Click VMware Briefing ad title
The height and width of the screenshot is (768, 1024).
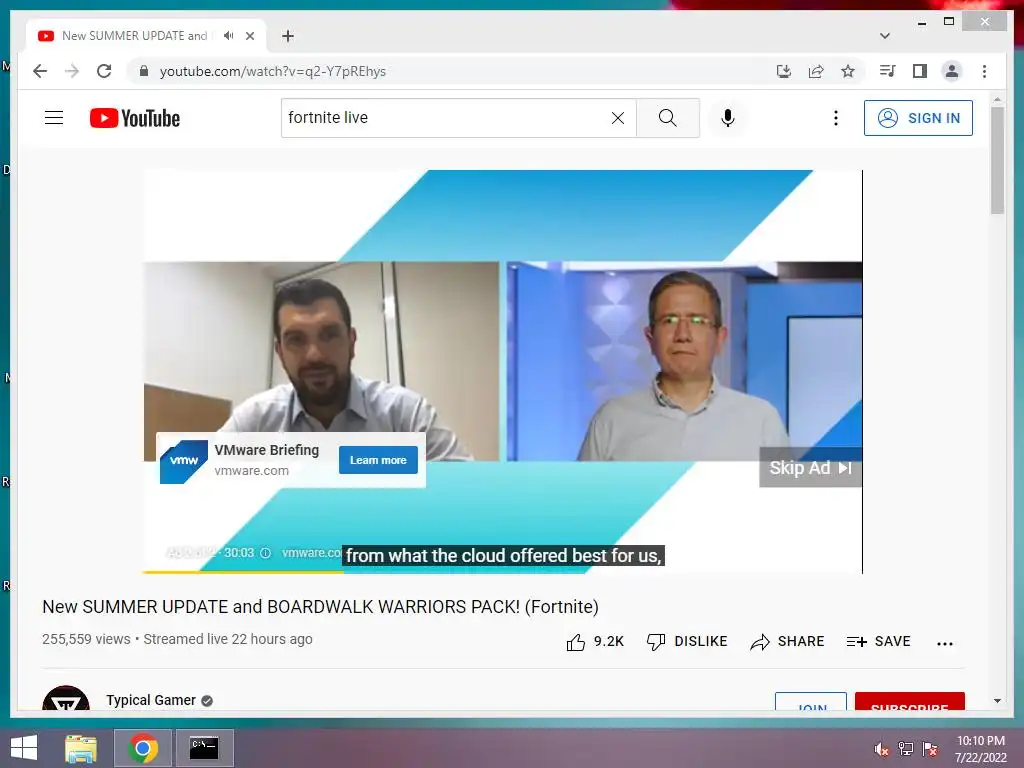pyautogui.click(x=266, y=450)
